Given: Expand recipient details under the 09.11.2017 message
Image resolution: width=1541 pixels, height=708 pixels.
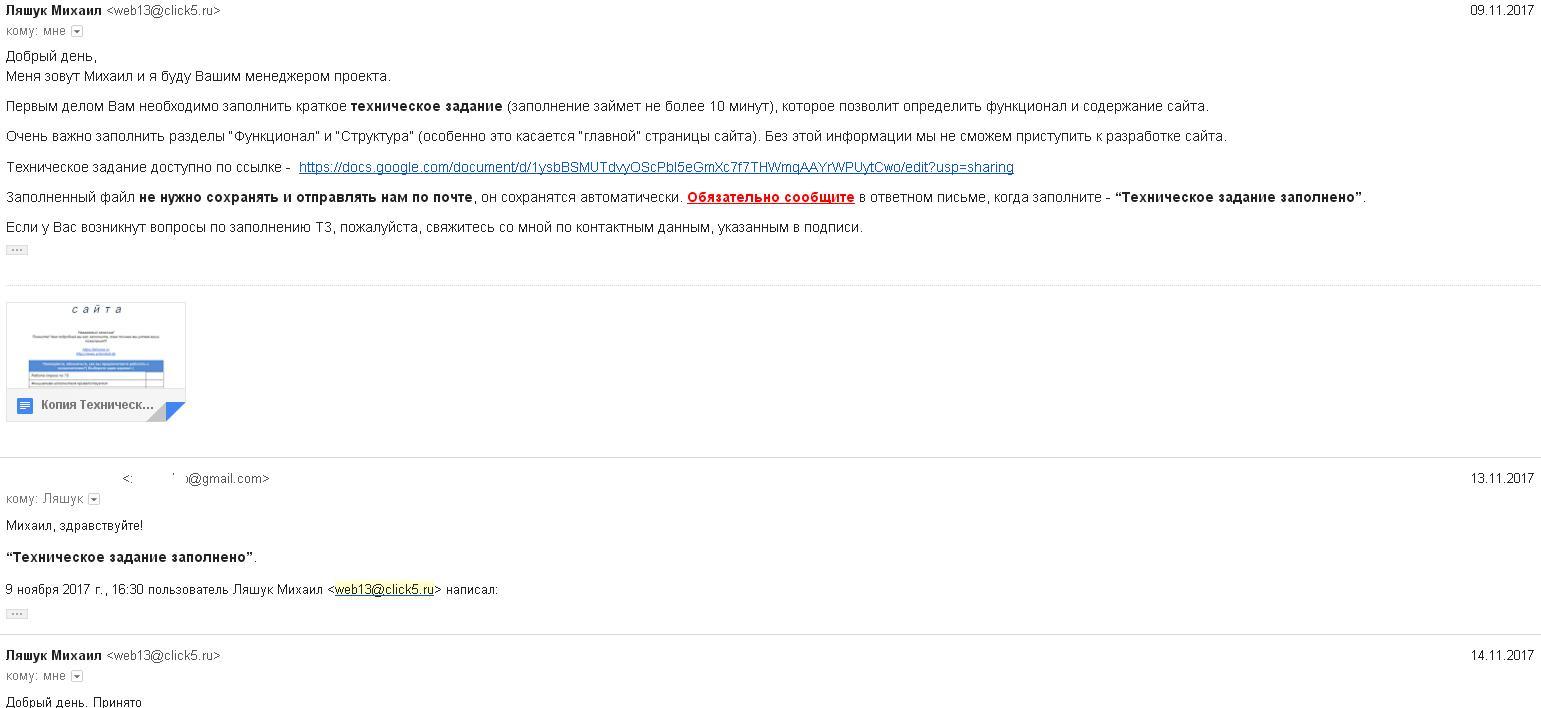Looking at the screenshot, I should click(77, 31).
